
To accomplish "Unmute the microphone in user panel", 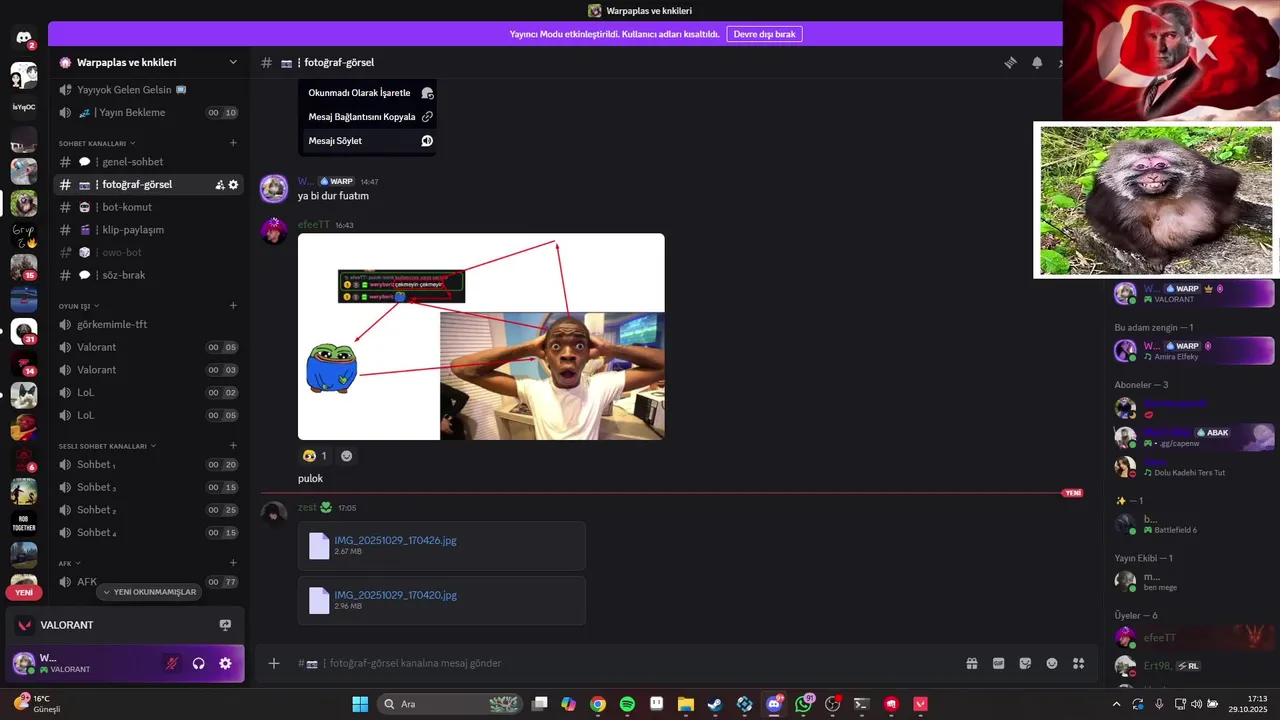I will coord(172,663).
